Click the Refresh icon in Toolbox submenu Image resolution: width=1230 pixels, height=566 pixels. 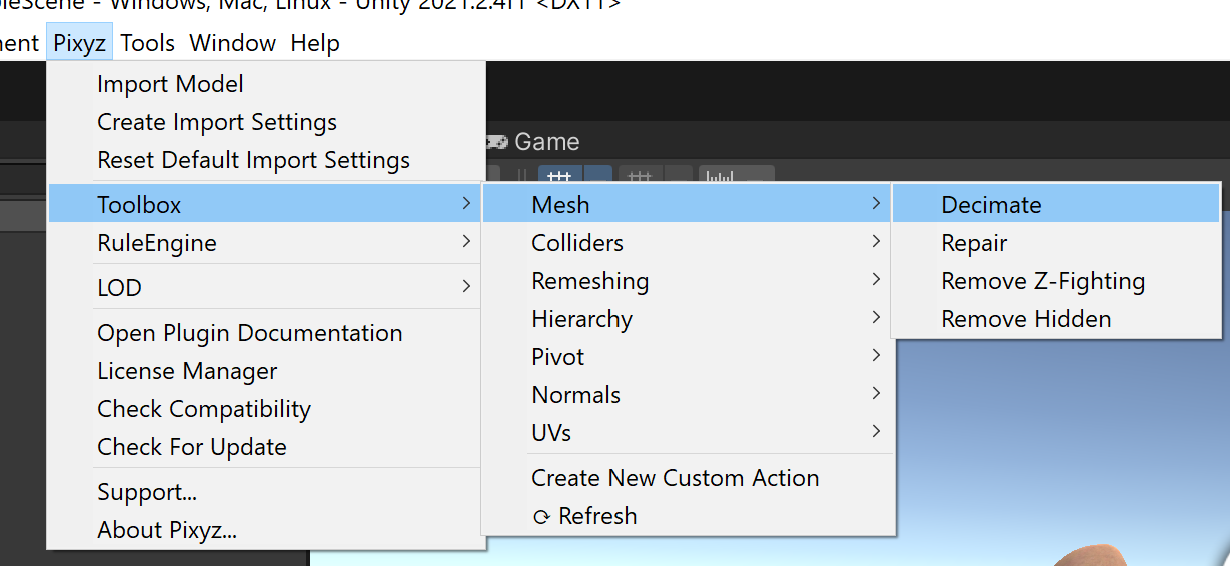(541, 517)
